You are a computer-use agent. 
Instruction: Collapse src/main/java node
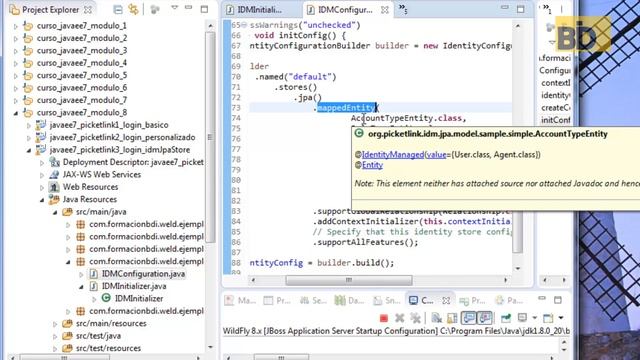coord(55,212)
